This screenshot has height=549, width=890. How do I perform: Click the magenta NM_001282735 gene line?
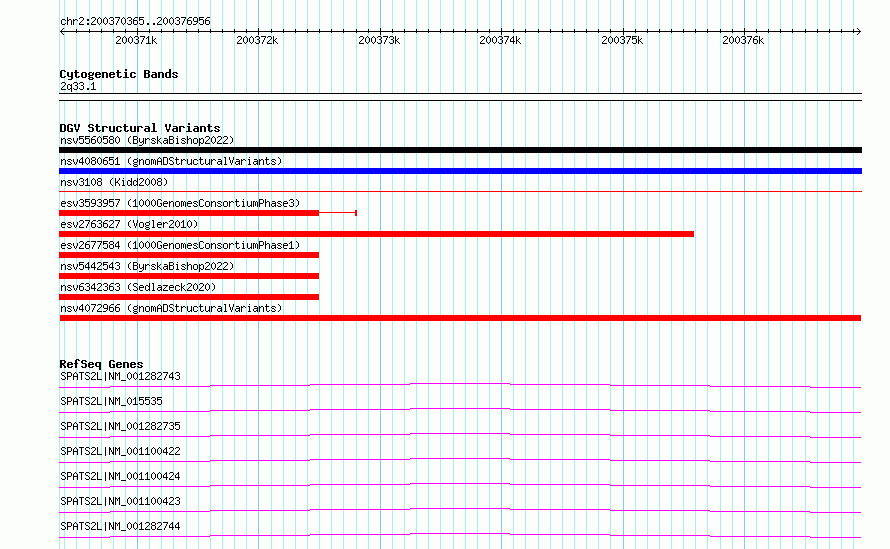(x=460, y=435)
